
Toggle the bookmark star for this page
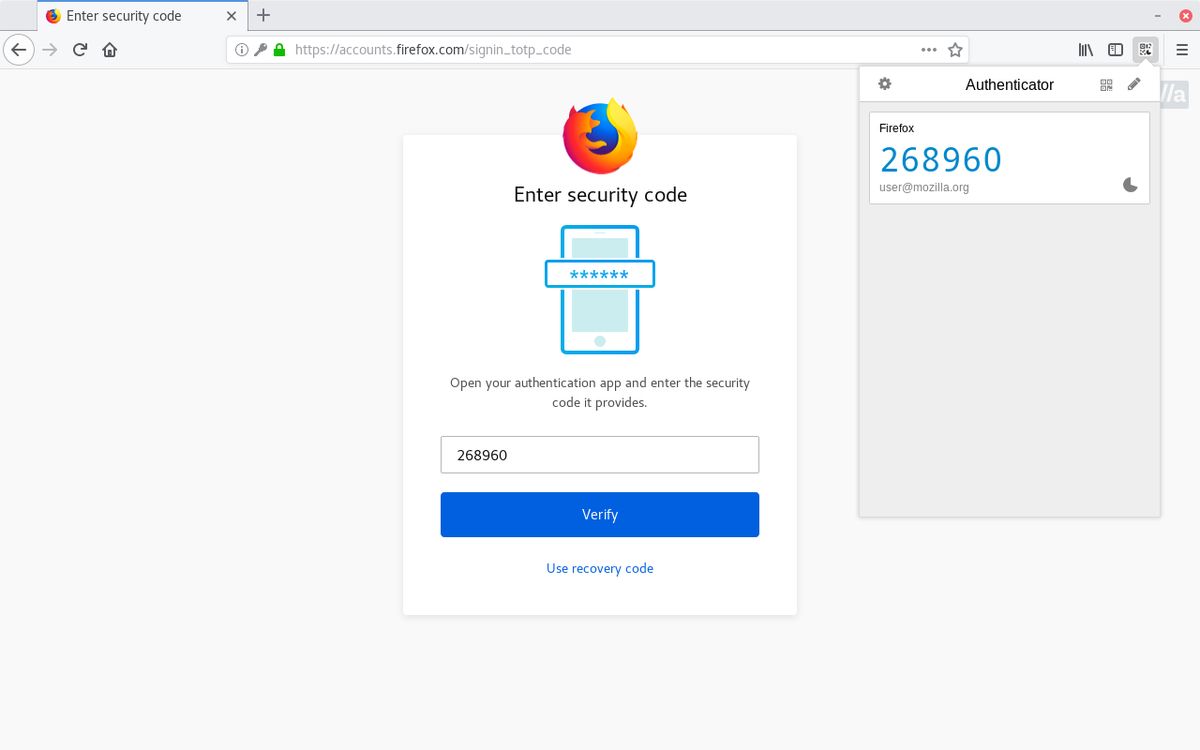click(x=955, y=49)
